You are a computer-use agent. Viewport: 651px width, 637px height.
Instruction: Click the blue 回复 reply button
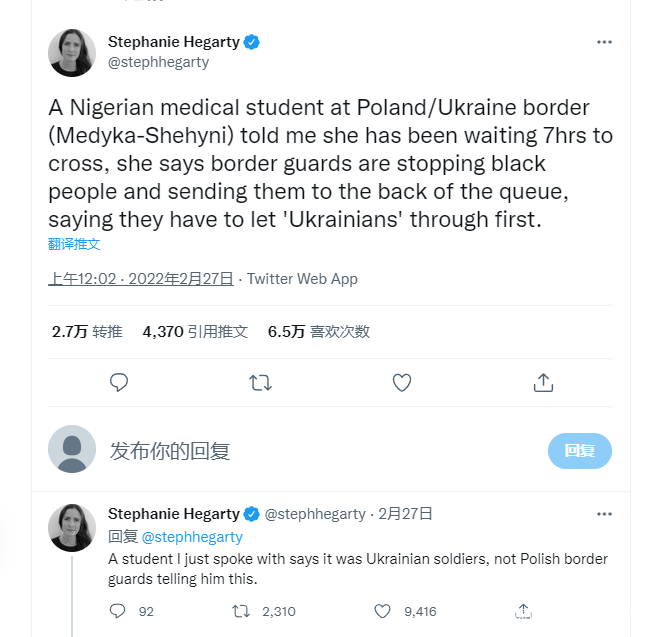(579, 451)
